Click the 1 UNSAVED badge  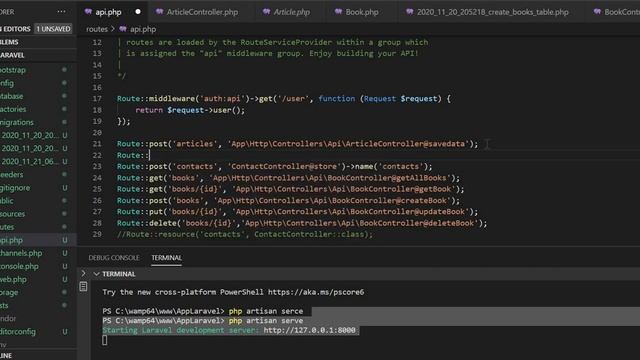(x=53, y=29)
